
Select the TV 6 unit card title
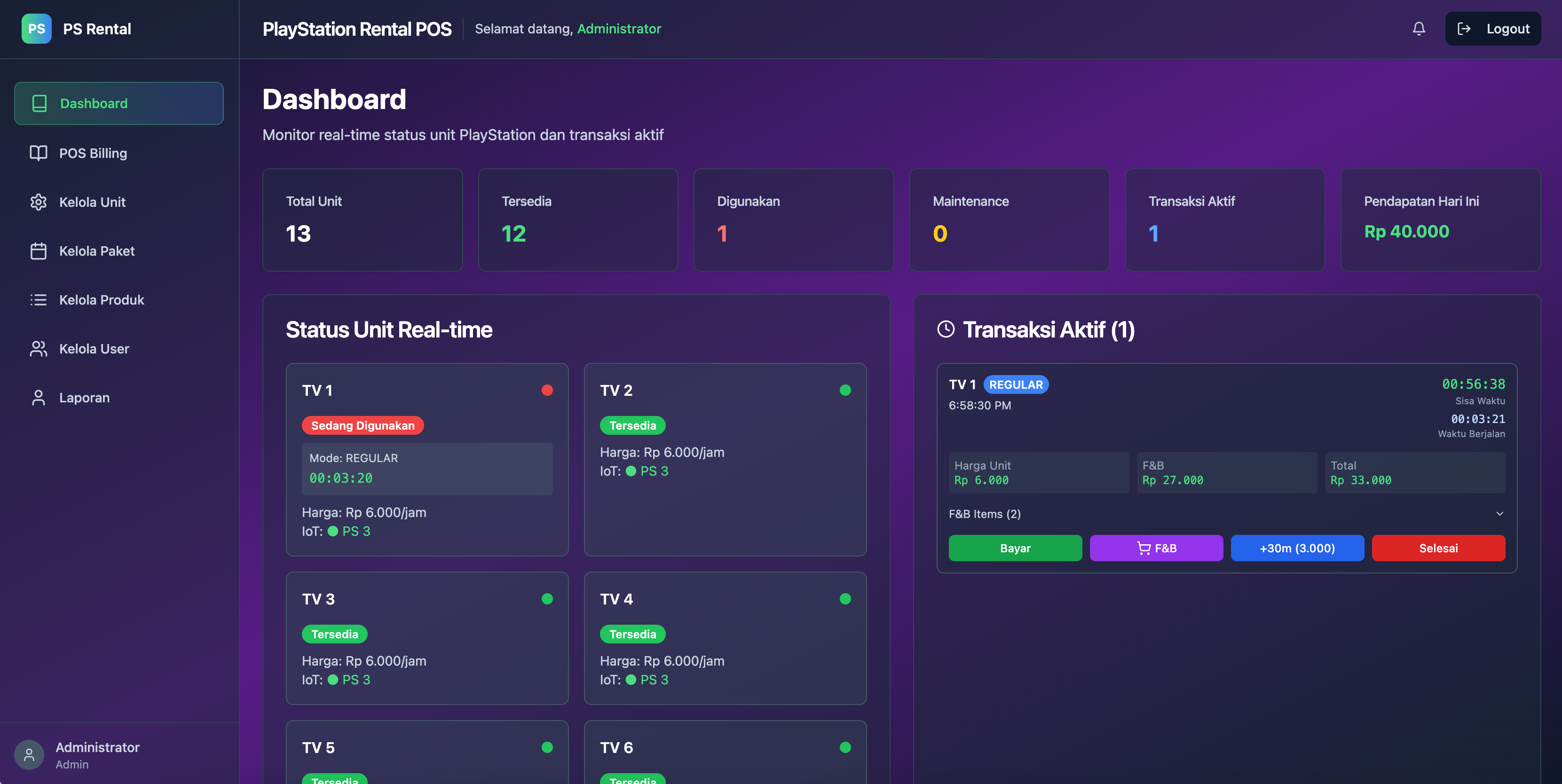tap(616, 748)
